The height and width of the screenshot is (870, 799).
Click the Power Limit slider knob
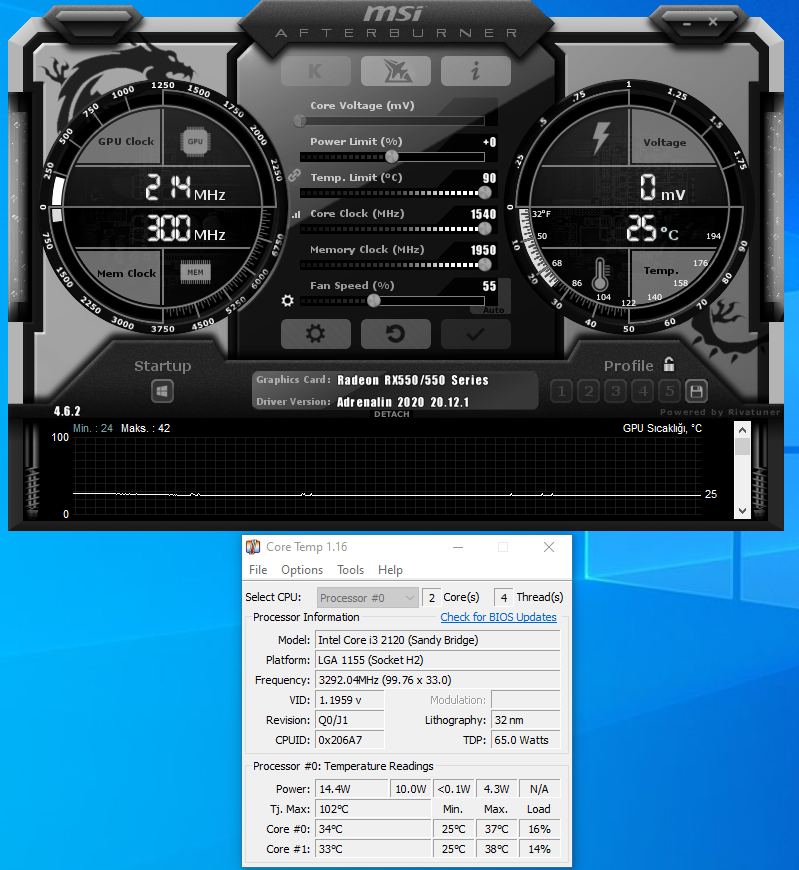(x=392, y=157)
